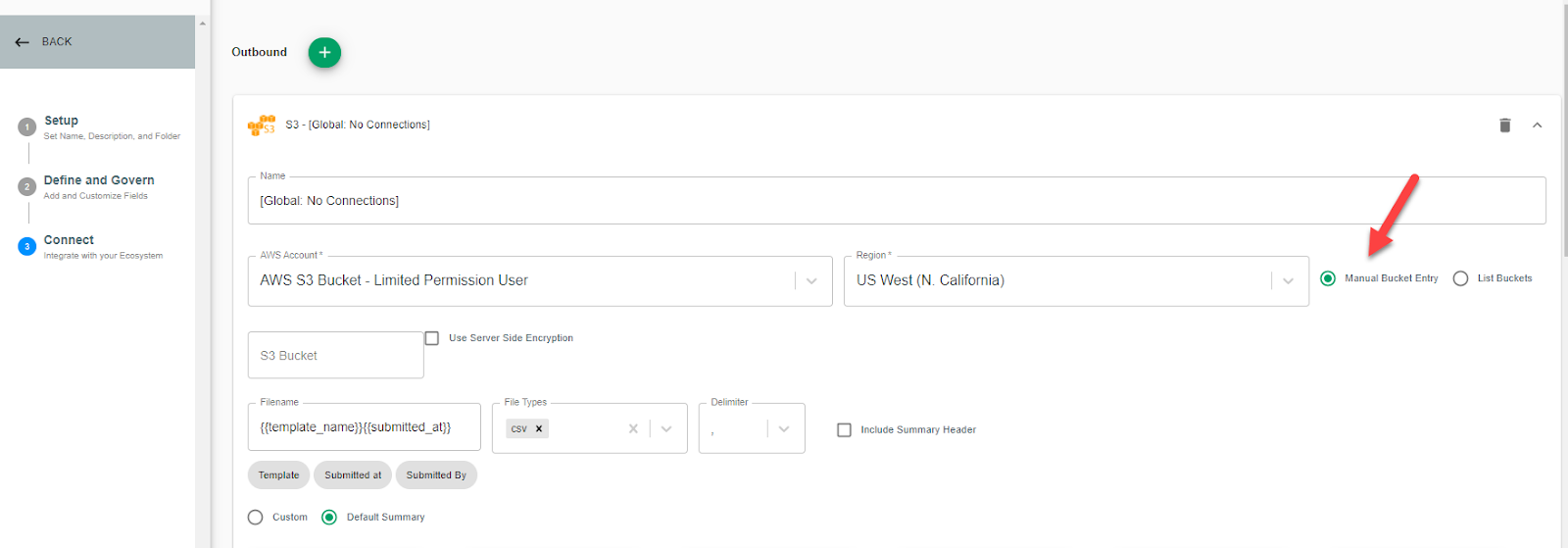Click the Name input field

[x=897, y=200]
